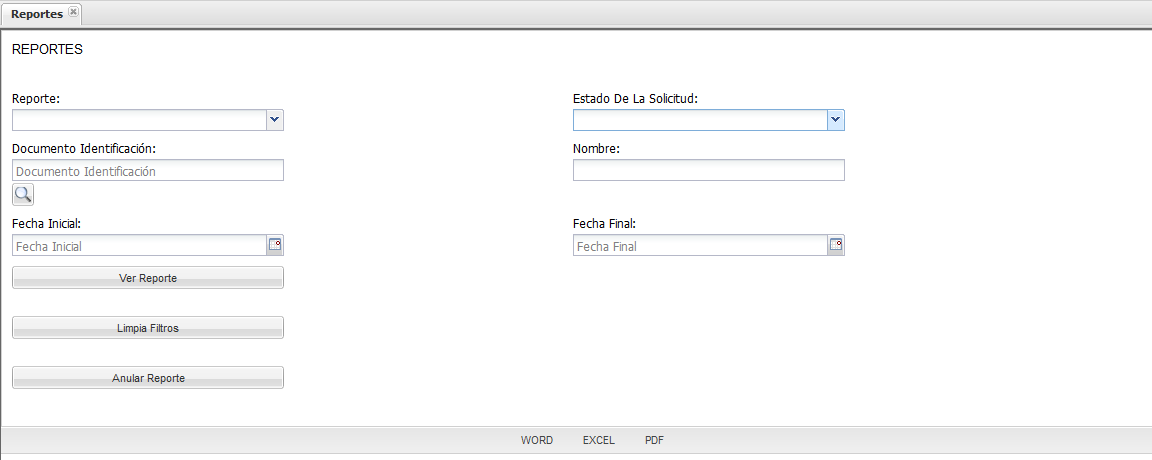Click into the Fecha Final date field

coord(700,245)
